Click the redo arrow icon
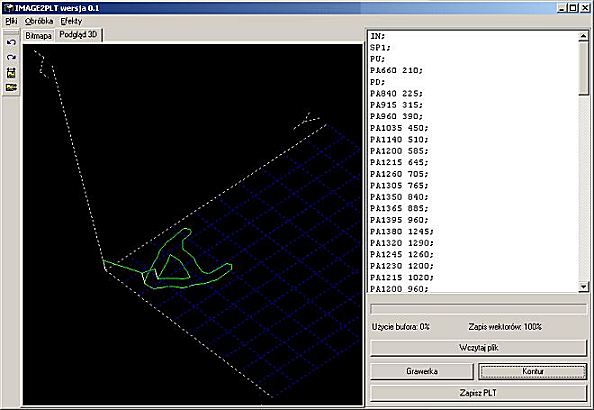This screenshot has width=594, height=410. 11,57
